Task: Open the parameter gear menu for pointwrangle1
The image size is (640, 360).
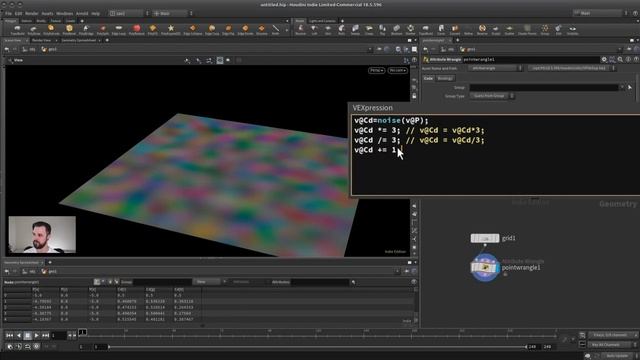Action: pyautogui.click(x=604, y=60)
